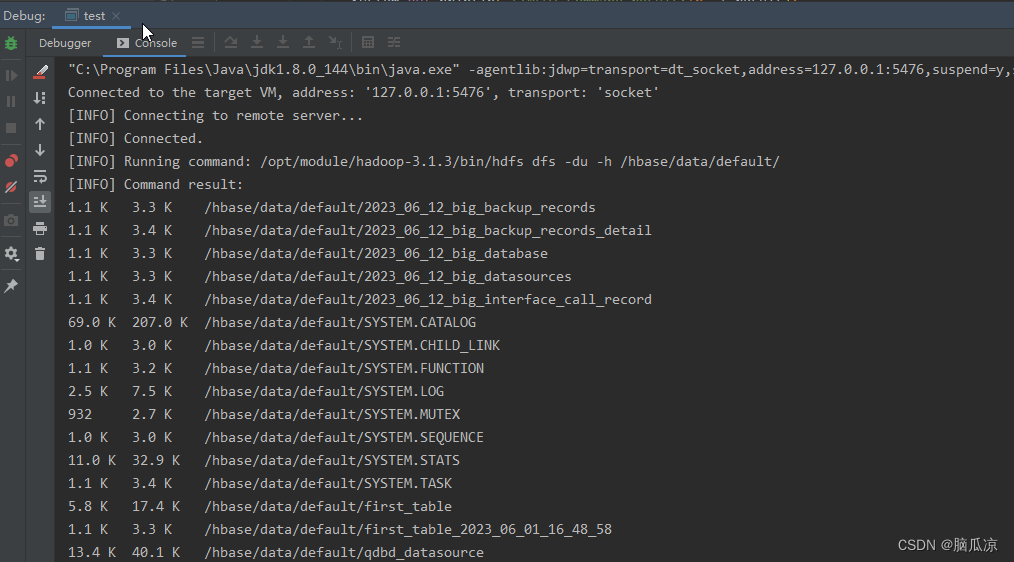
Task: Click the SYSTEM.LOG path
Action: 324,391
